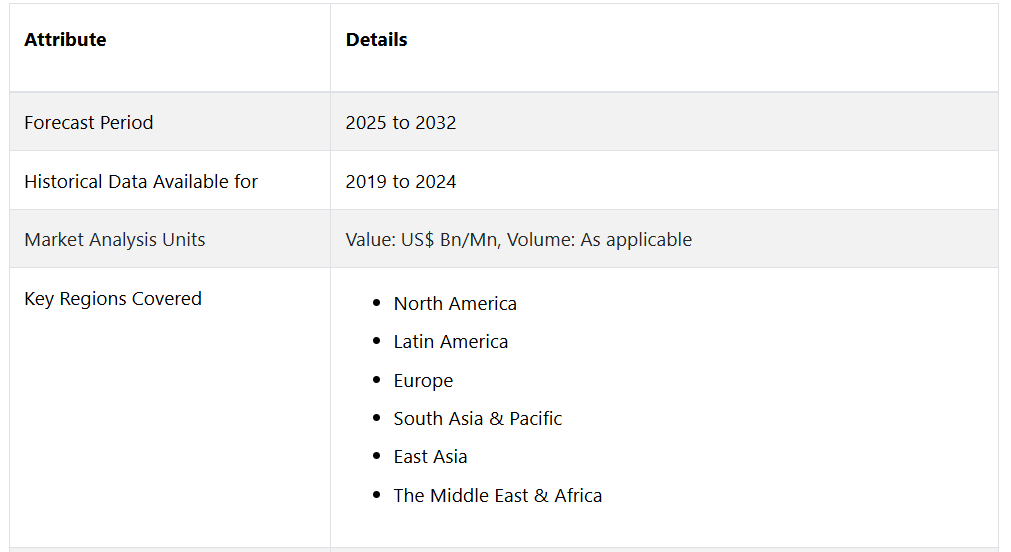Click the bullet beside Latin America
The width and height of the screenshot is (1011, 552).
(377, 340)
